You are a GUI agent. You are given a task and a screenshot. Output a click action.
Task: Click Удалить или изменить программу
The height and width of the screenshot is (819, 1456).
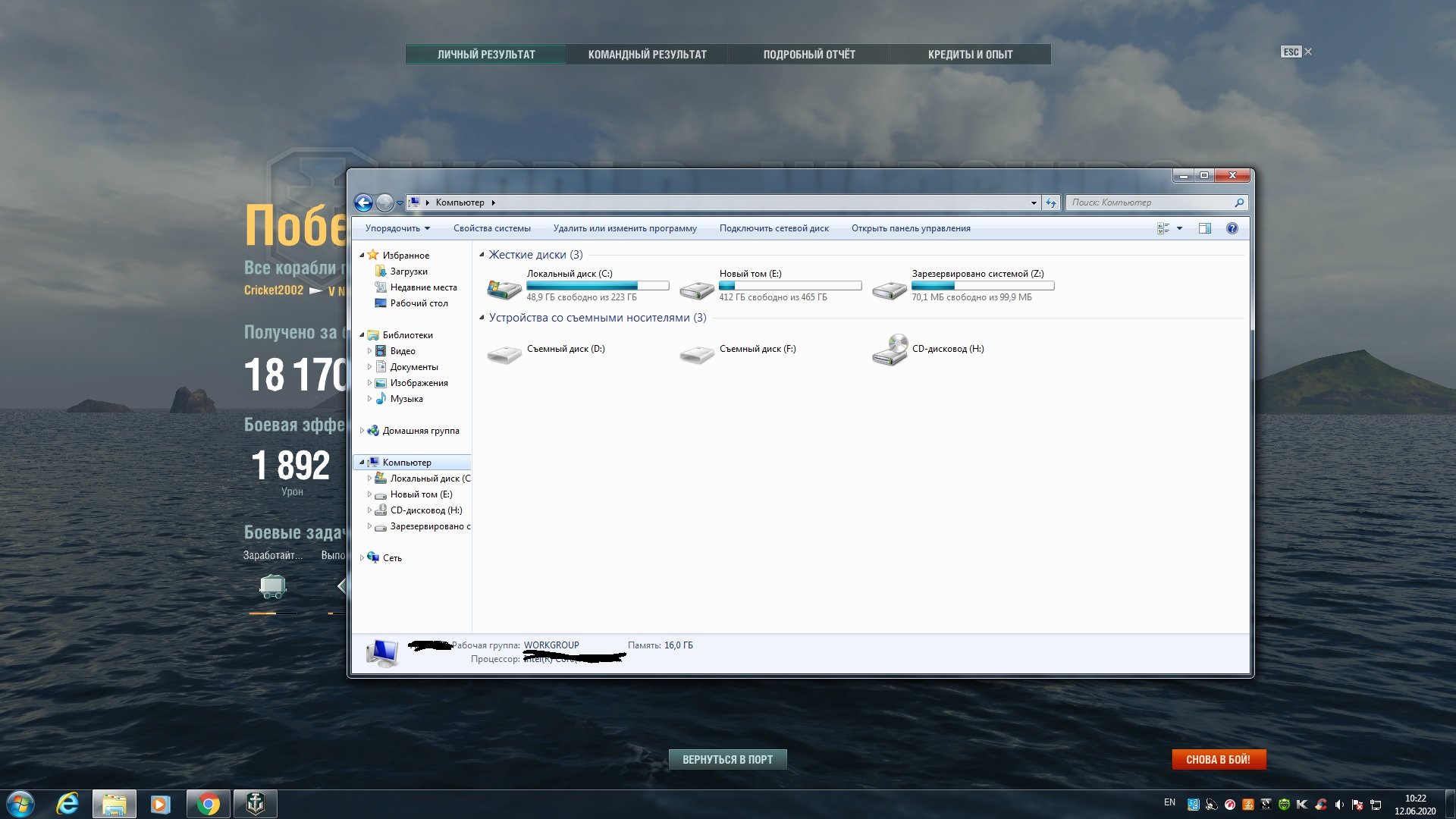(x=625, y=228)
